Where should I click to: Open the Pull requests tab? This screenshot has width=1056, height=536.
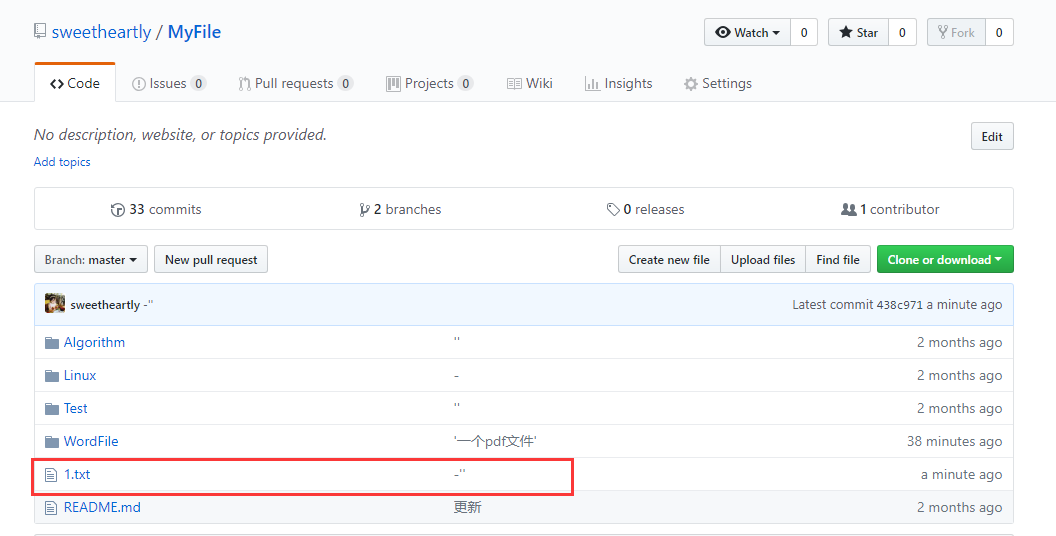295,83
